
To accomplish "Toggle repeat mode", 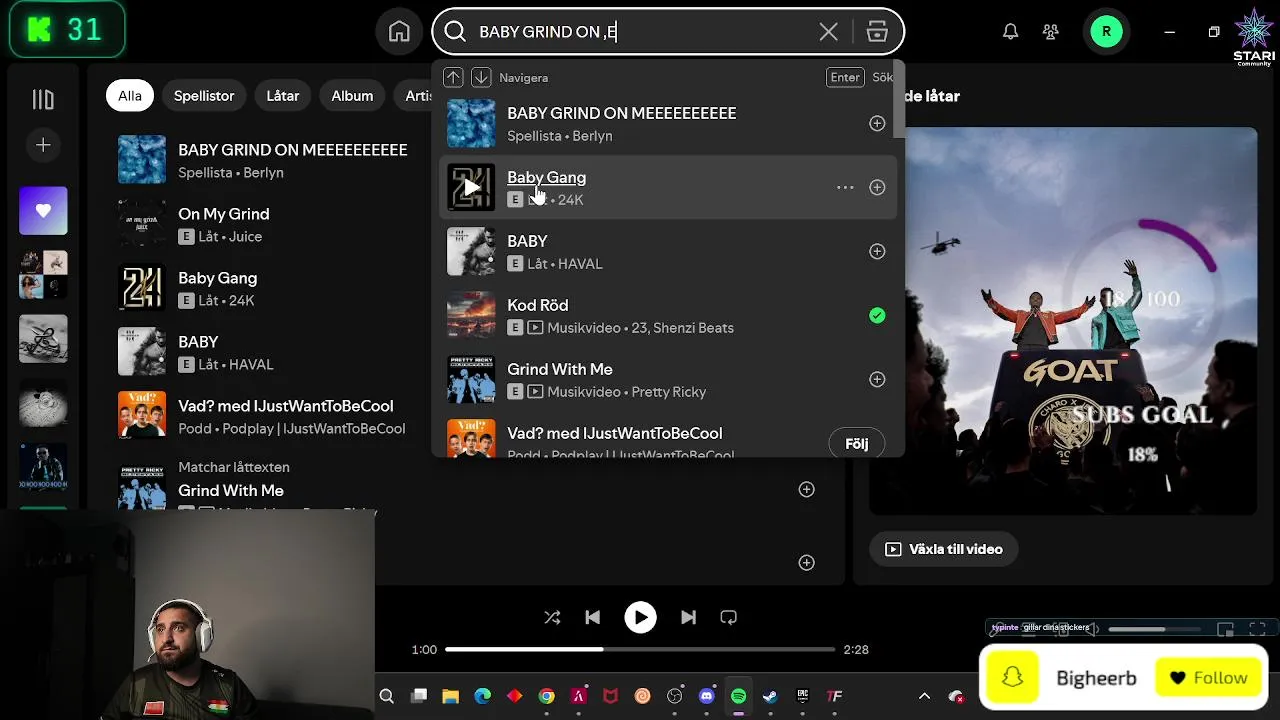I will click(x=728, y=618).
